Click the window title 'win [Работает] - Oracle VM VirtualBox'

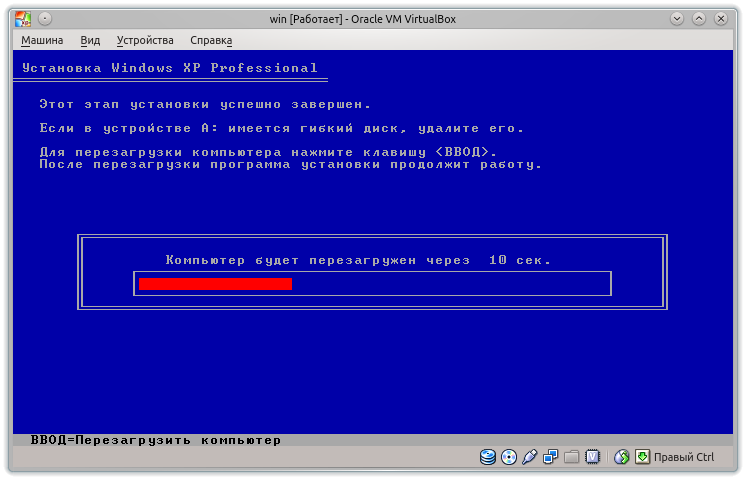(x=363, y=19)
